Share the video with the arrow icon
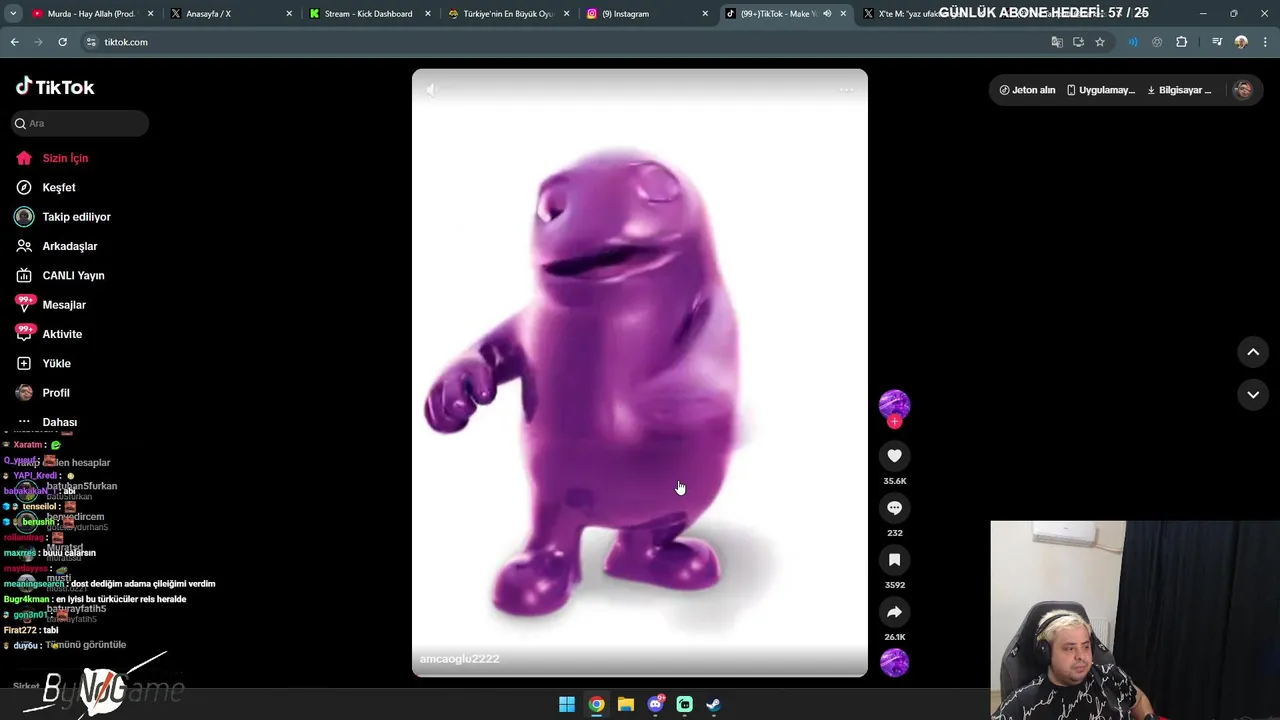Viewport: 1280px width, 720px height. coord(894,612)
